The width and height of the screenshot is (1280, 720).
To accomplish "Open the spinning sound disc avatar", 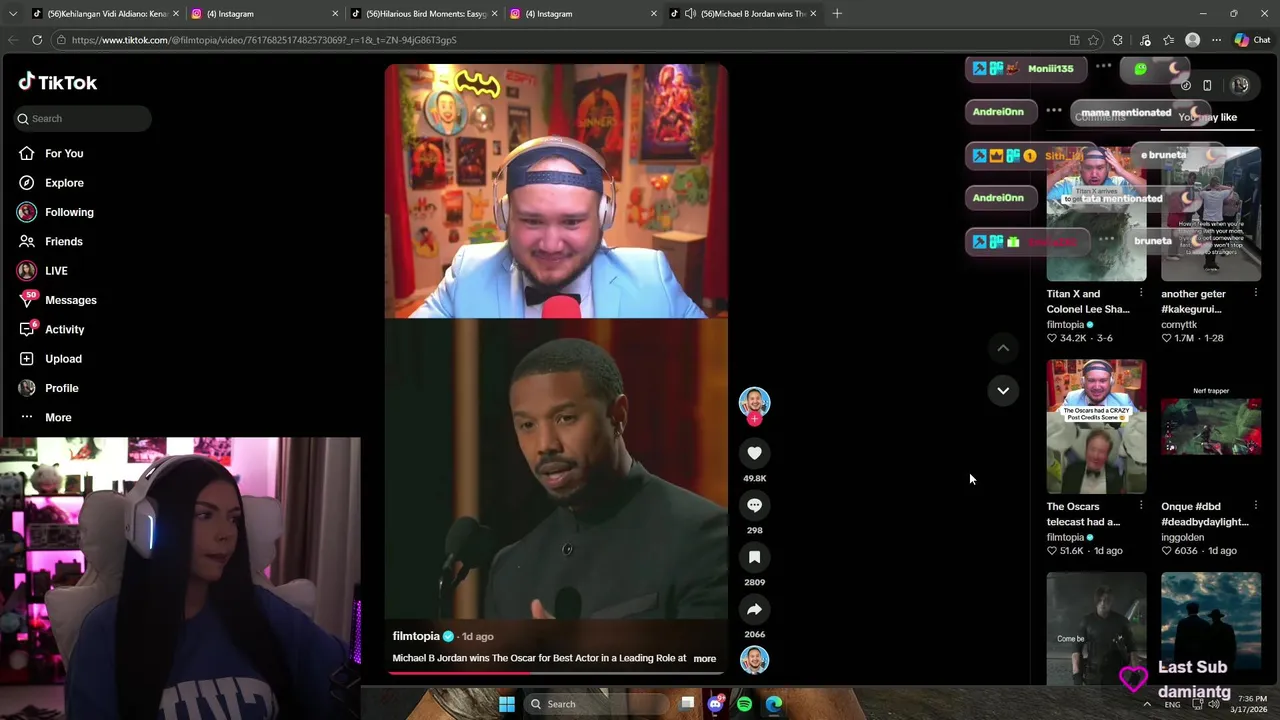I will click(x=754, y=659).
